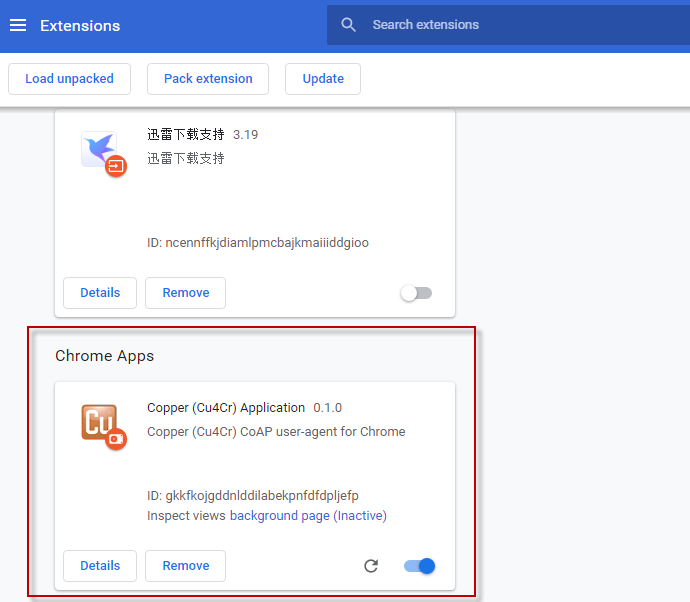
Task: Click Pack extension button
Action: 208,79
